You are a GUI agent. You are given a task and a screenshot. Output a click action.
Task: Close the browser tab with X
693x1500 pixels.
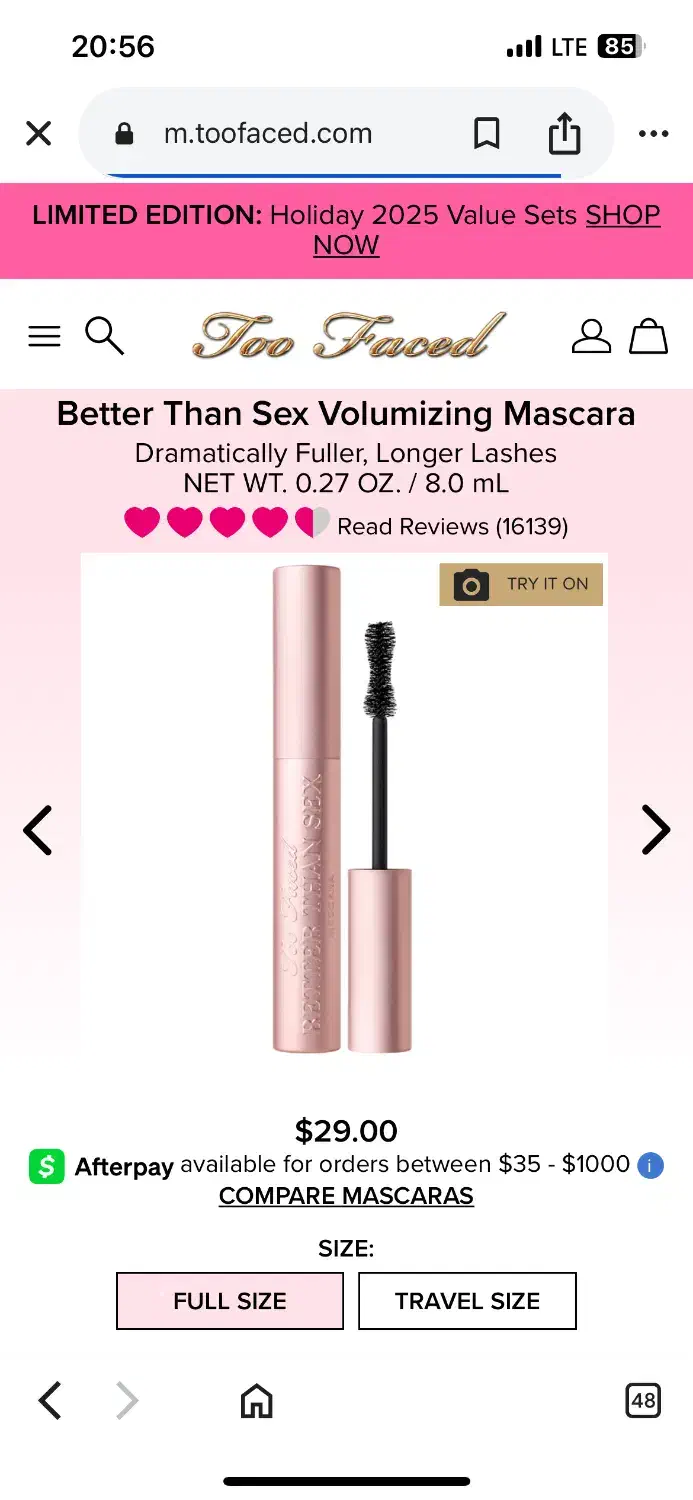click(x=38, y=133)
